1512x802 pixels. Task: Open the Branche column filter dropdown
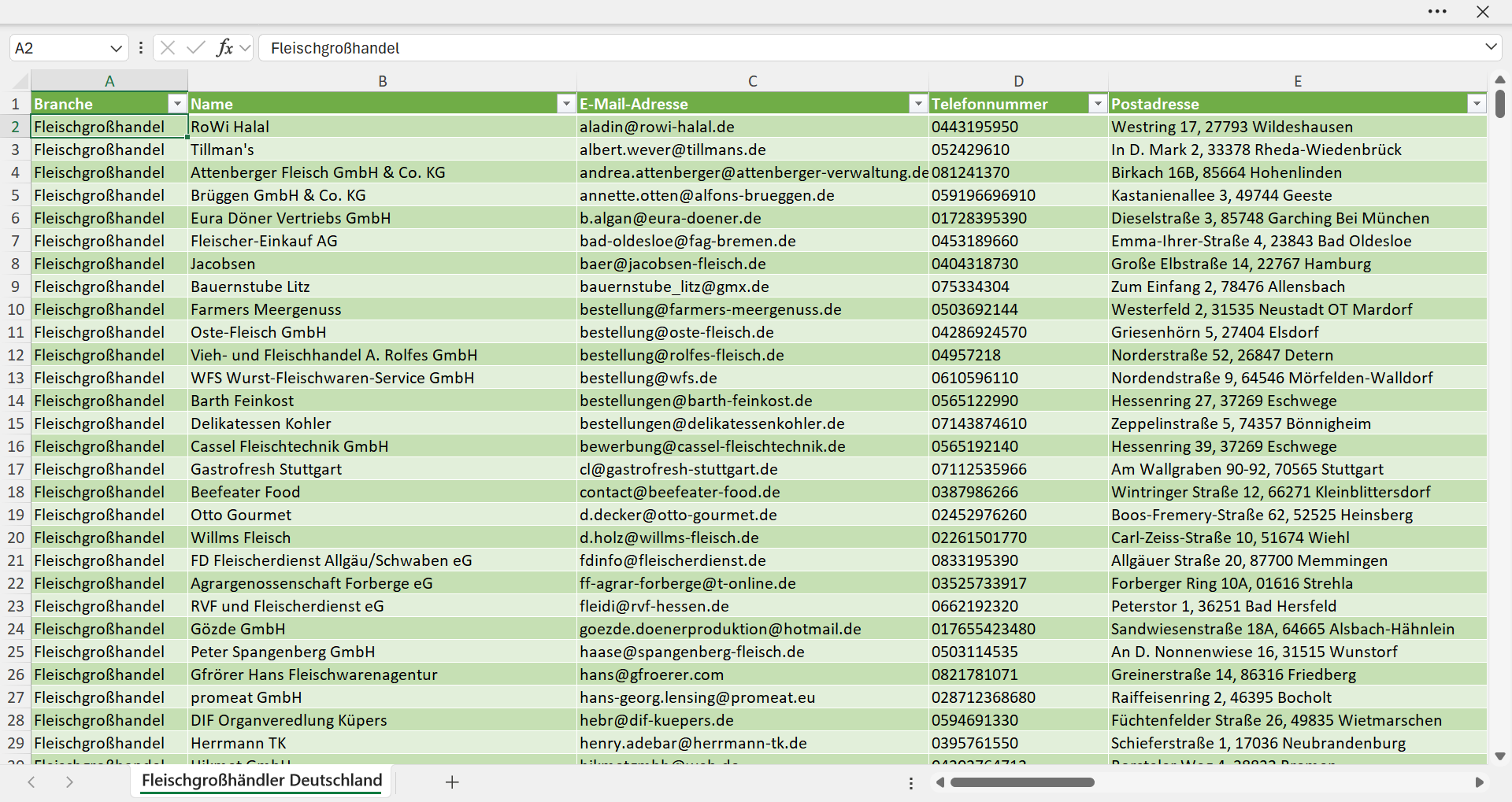coord(177,104)
